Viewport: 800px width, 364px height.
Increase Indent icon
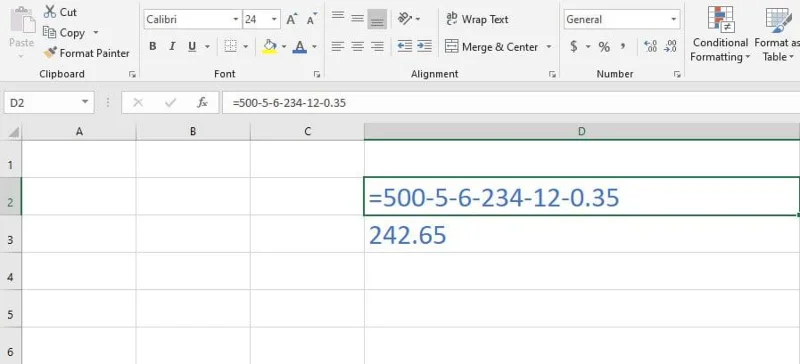[424, 46]
